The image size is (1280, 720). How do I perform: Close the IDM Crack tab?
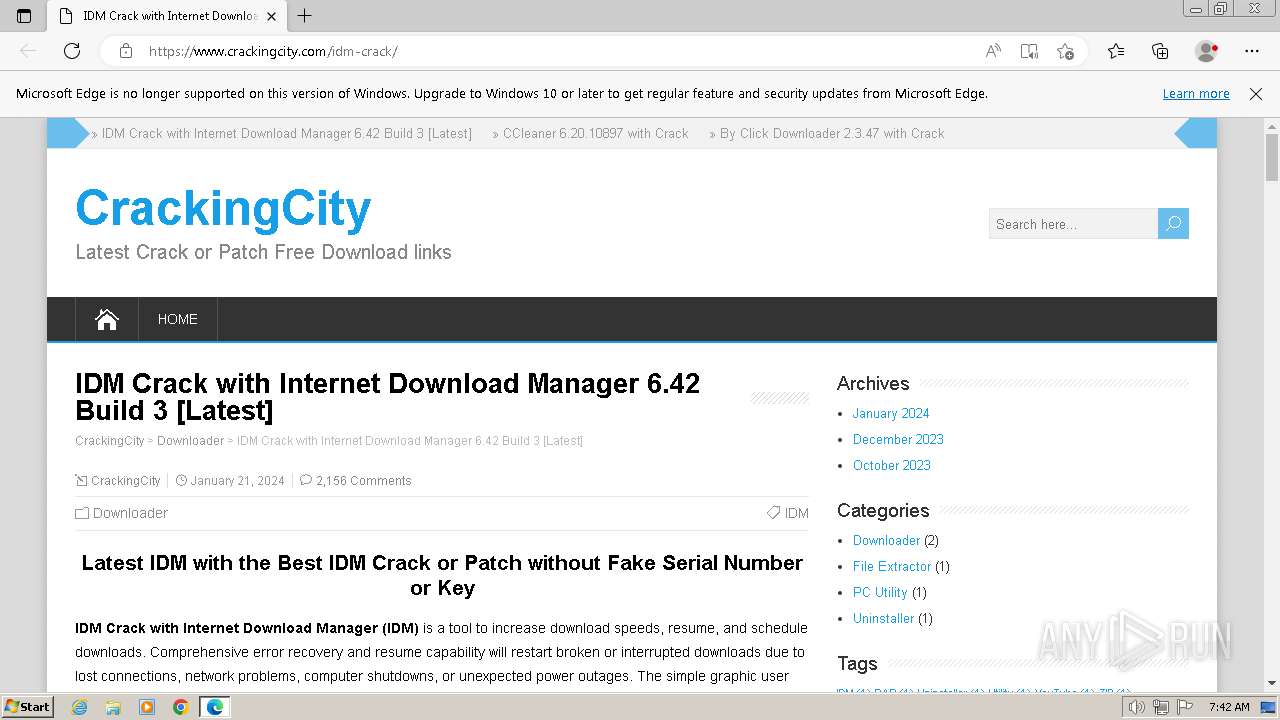pyautogui.click(x=271, y=16)
